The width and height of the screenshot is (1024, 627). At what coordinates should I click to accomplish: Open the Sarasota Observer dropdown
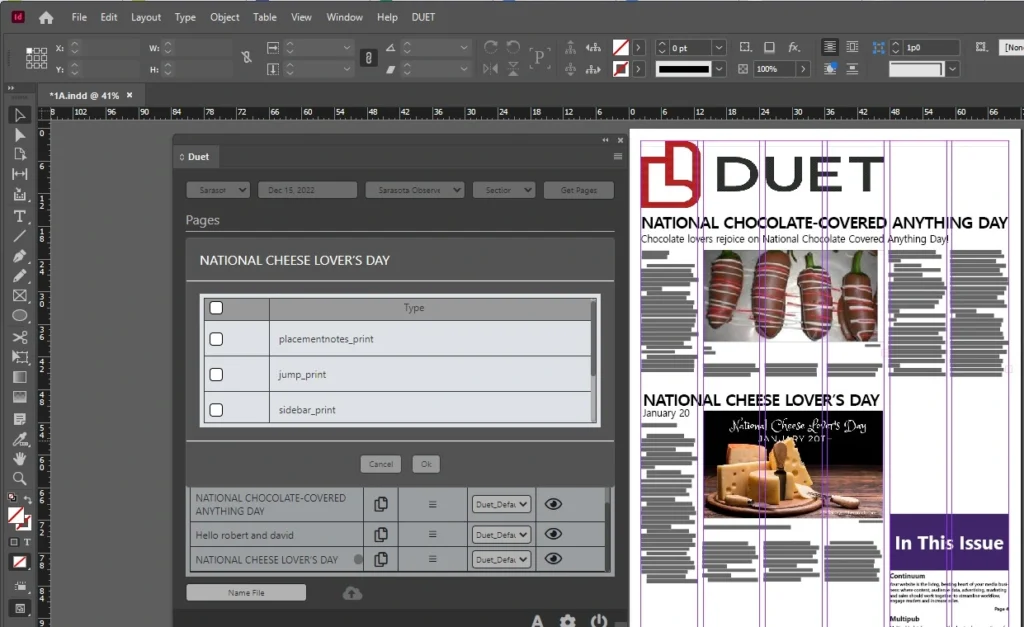click(414, 190)
